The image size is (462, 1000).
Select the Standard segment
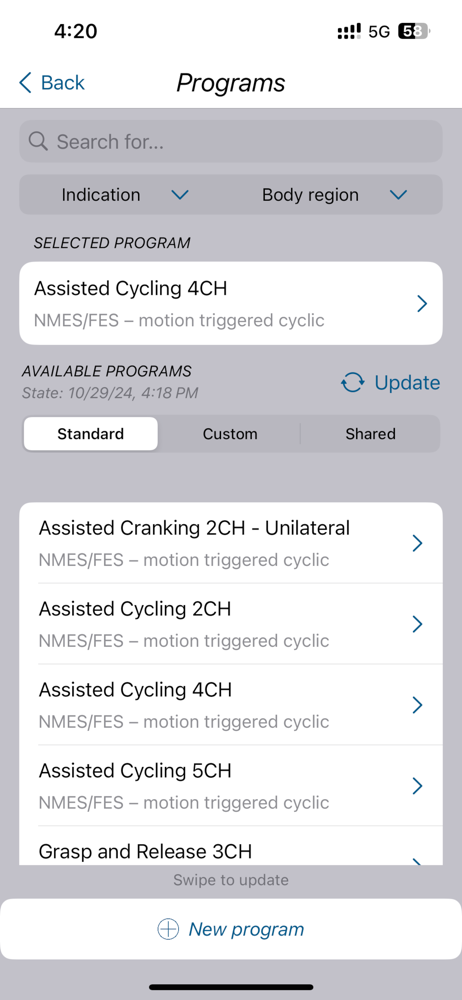pos(91,434)
